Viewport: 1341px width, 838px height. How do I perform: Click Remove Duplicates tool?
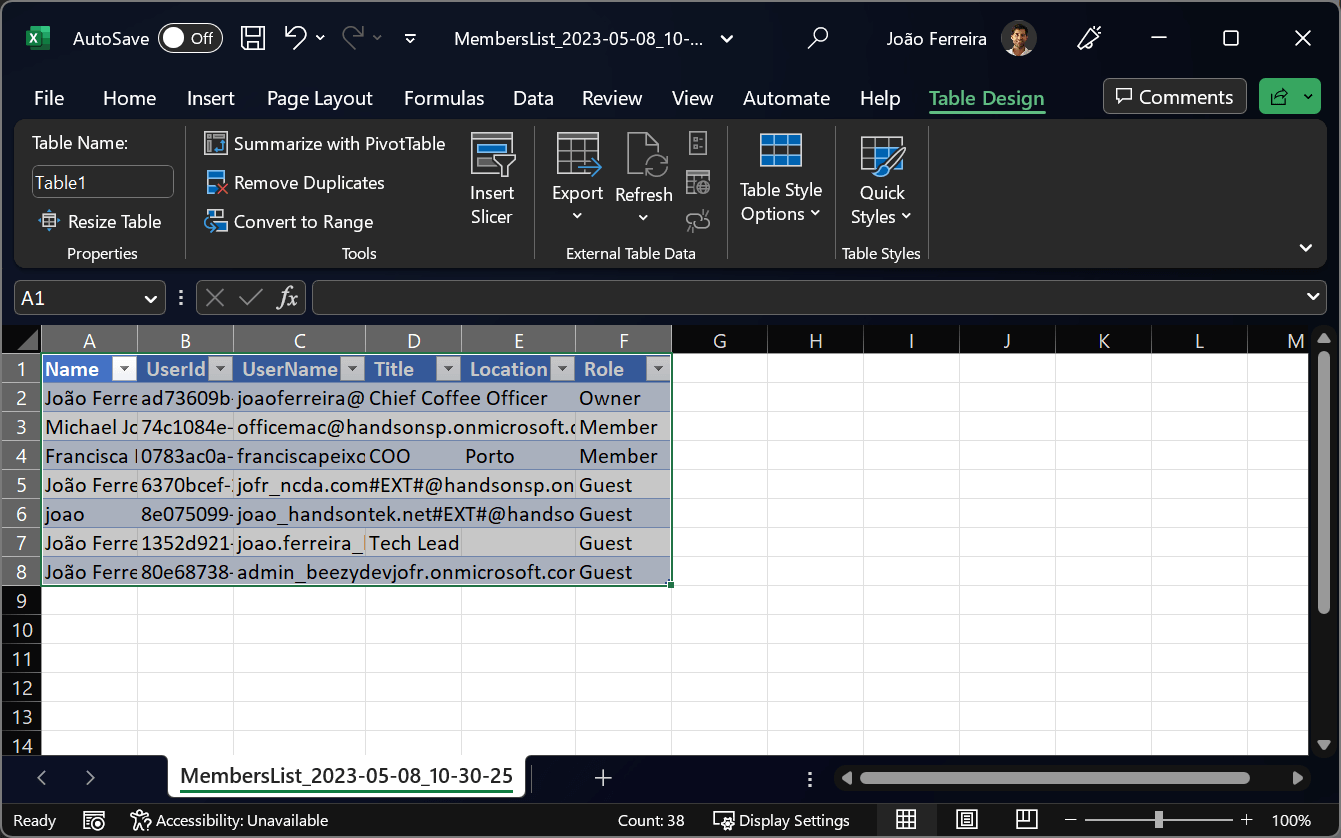tap(295, 183)
